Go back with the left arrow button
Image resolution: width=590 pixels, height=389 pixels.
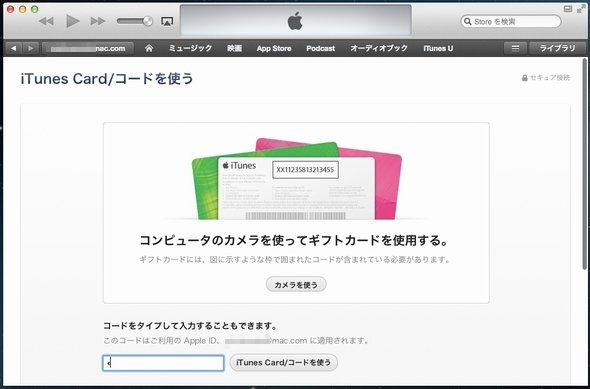tap(14, 48)
